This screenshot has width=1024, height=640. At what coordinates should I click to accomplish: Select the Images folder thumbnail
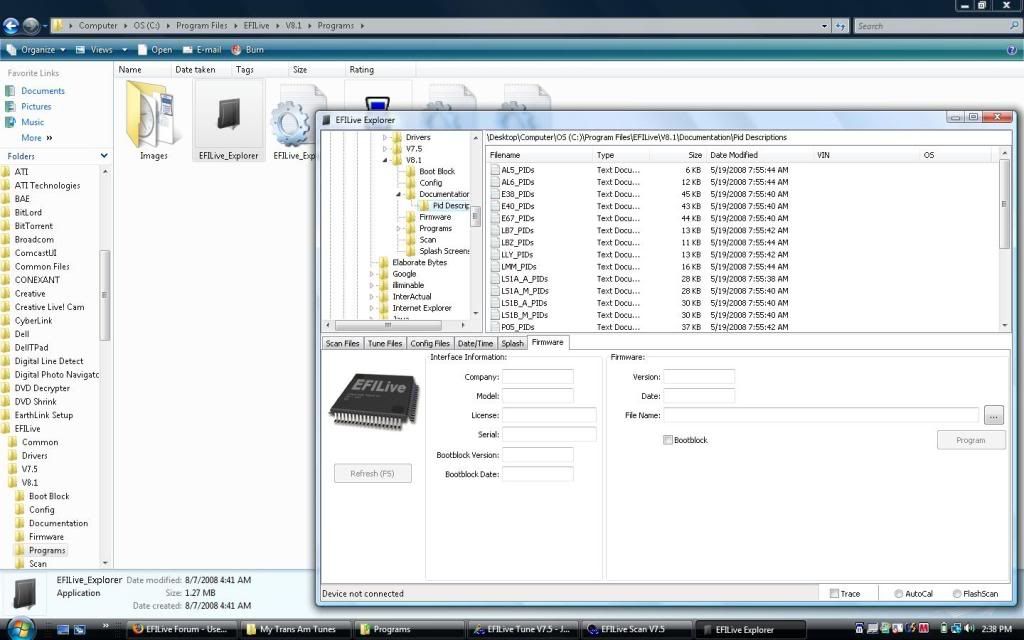pos(153,120)
